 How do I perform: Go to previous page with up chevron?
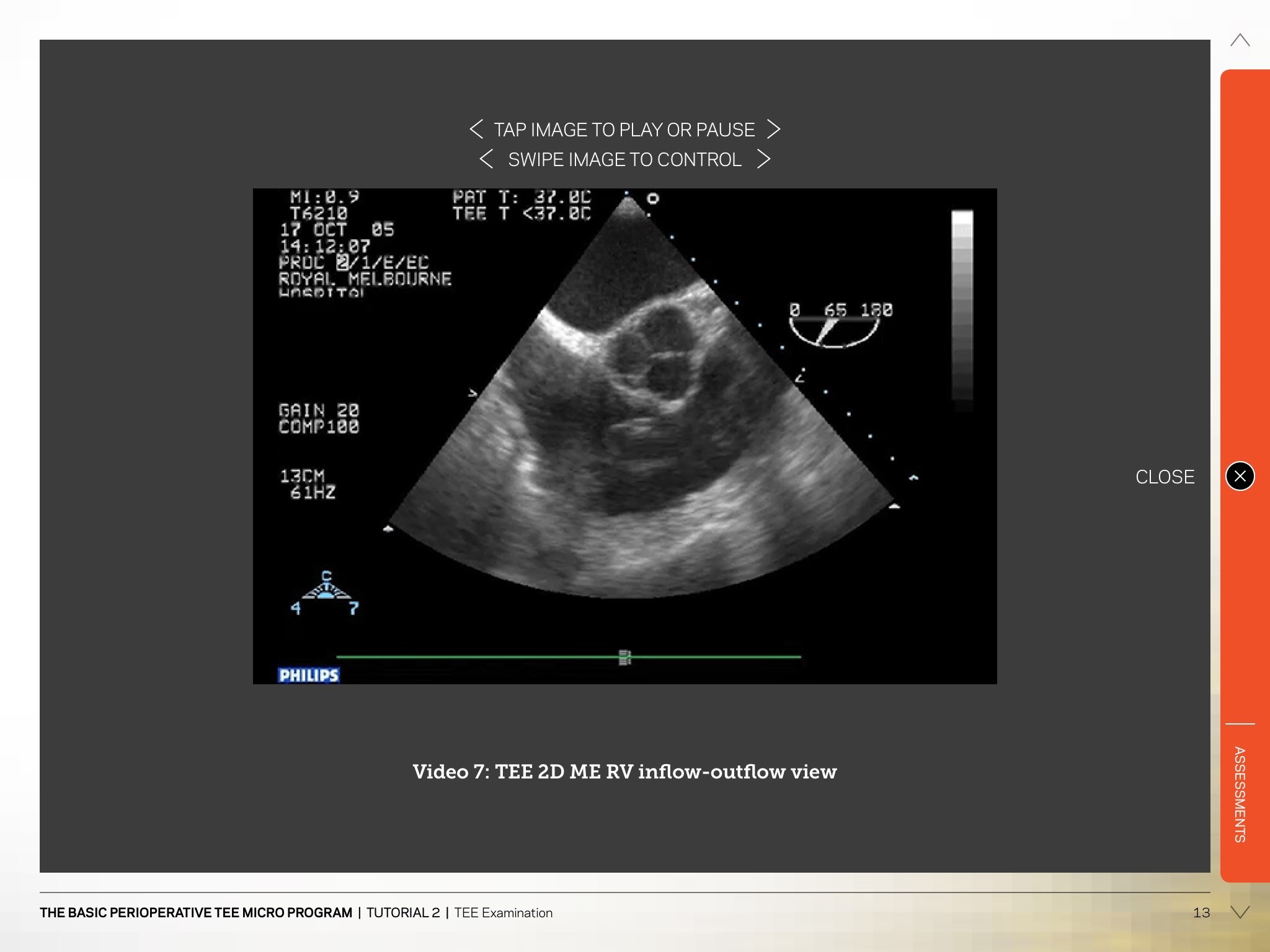(1240, 41)
